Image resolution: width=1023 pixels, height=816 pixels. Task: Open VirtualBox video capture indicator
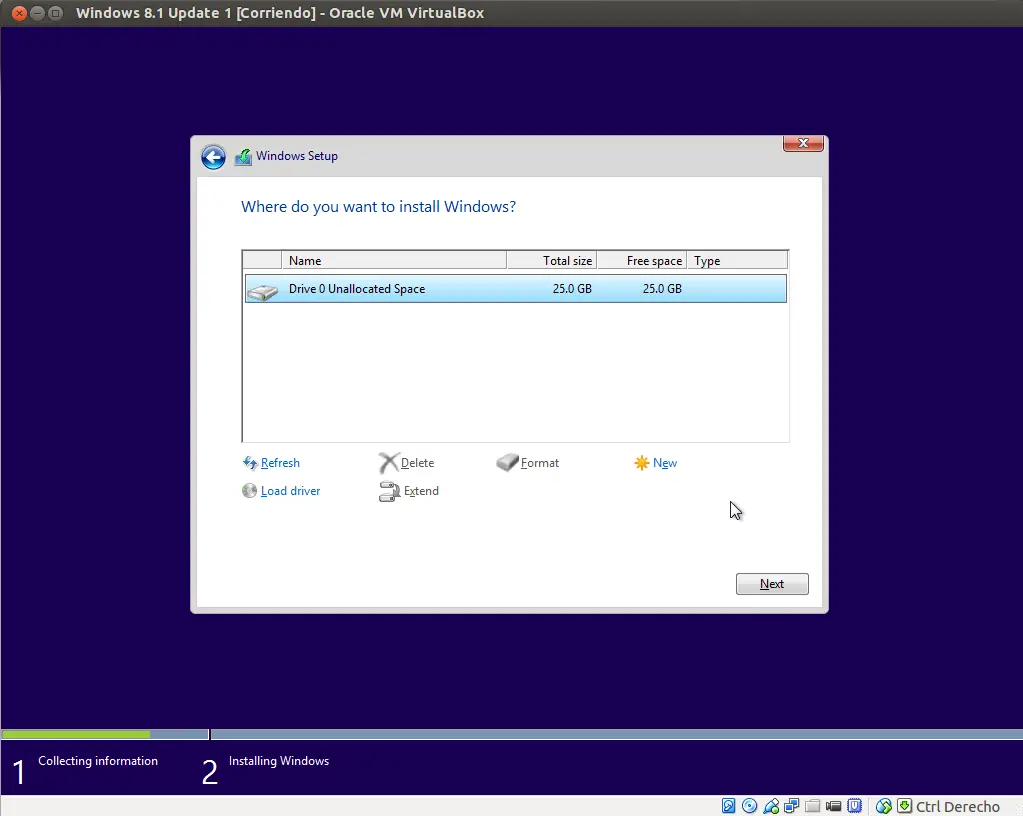click(x=833, y=806)
